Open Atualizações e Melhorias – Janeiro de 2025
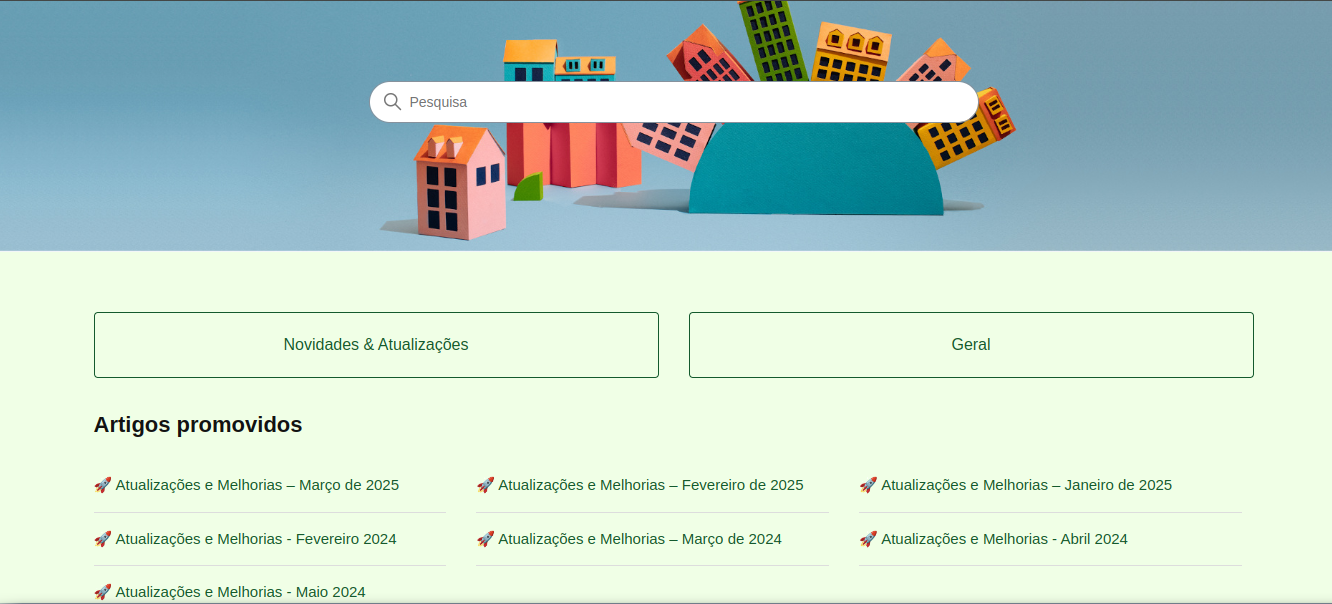The height and width of the screenshot is (604, 1332). point(1015,485)
